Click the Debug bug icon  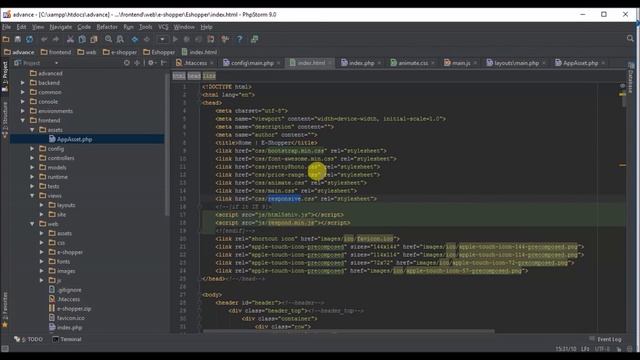pos(187,39)
